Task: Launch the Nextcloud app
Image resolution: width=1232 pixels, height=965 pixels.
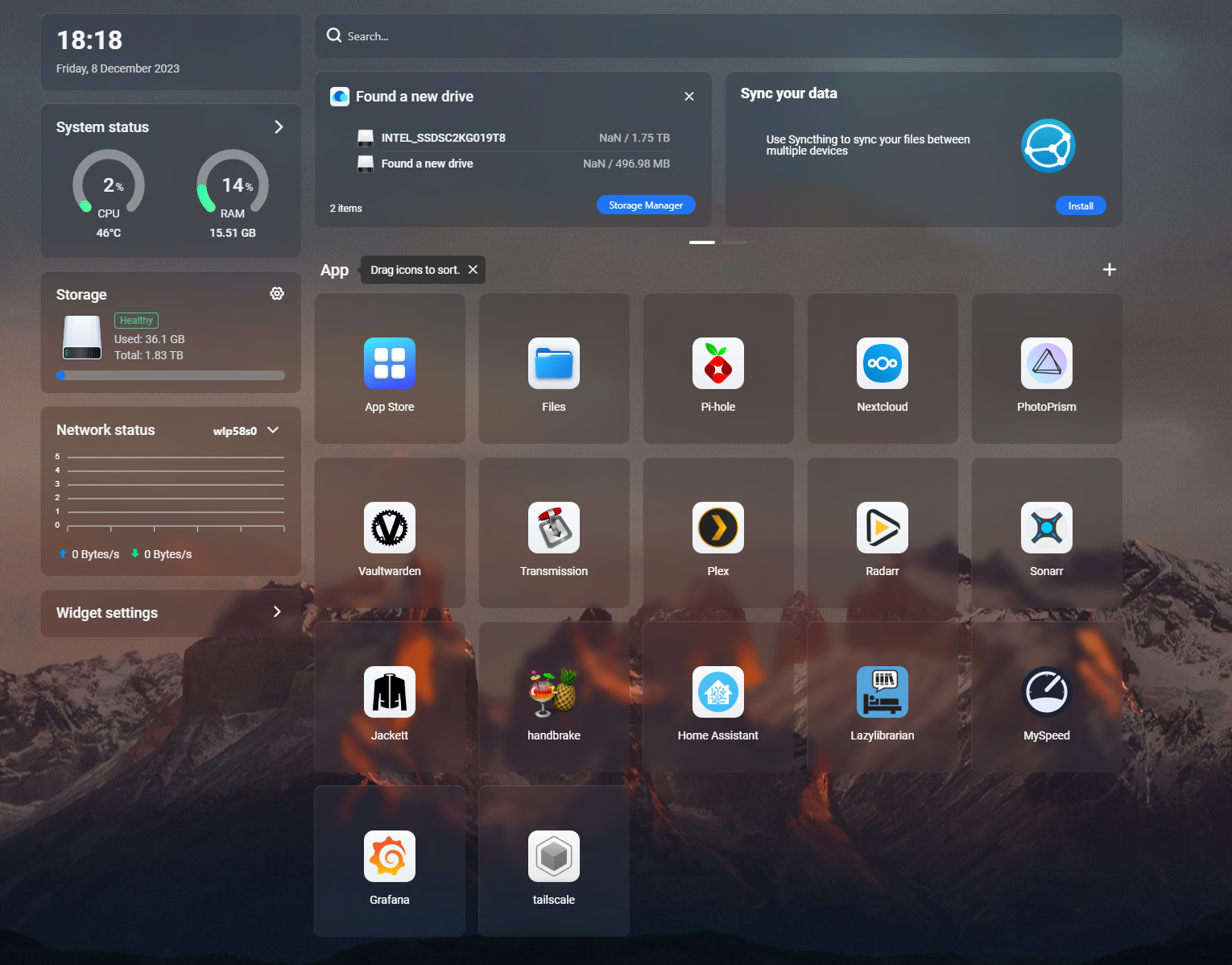Action: coord(883,363)
